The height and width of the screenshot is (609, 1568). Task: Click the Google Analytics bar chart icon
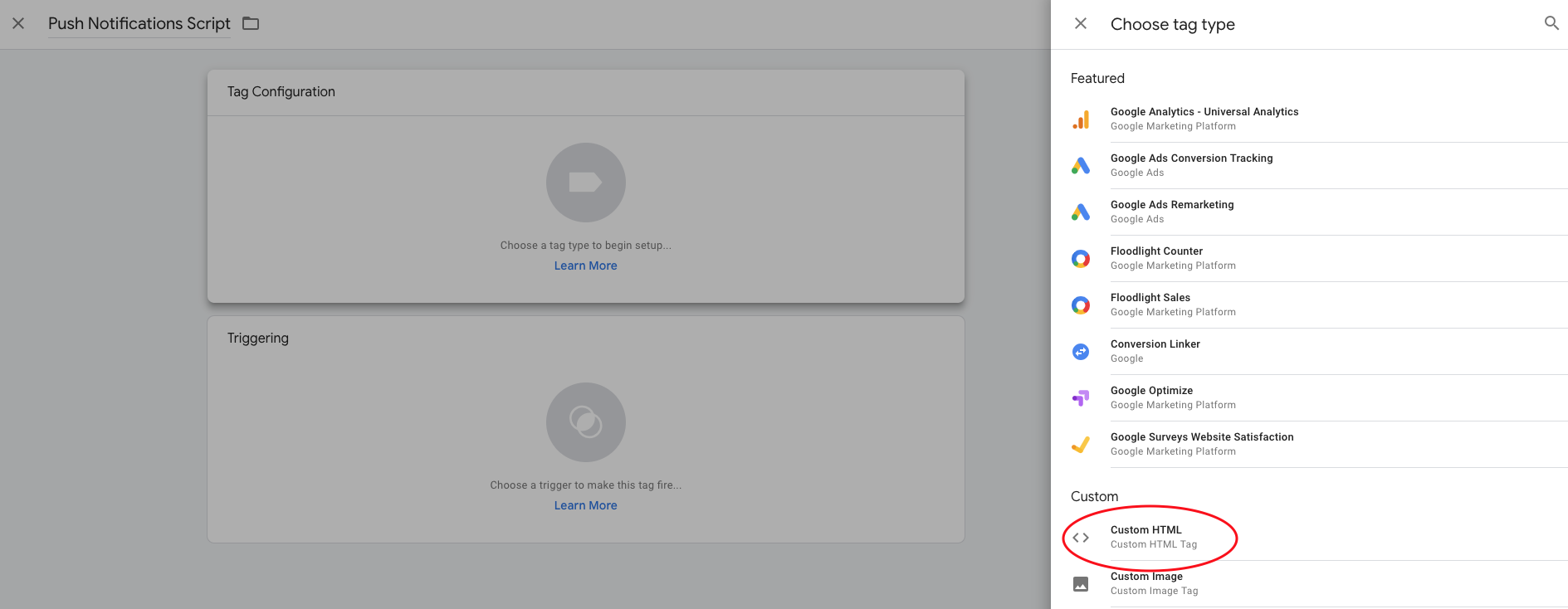tap(1080, 119)
